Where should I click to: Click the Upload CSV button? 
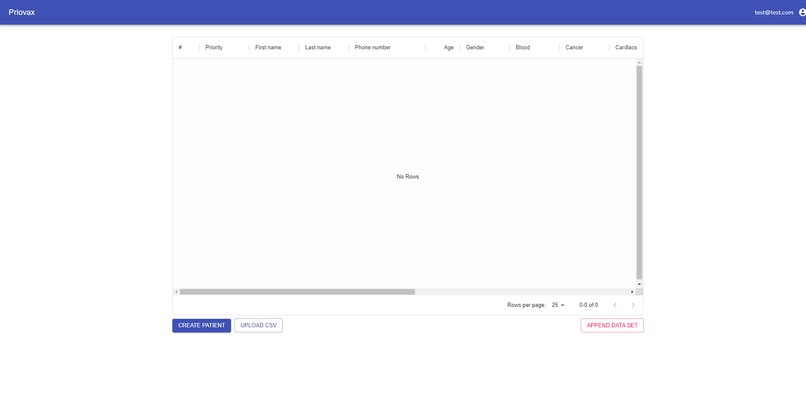(259, 326)
